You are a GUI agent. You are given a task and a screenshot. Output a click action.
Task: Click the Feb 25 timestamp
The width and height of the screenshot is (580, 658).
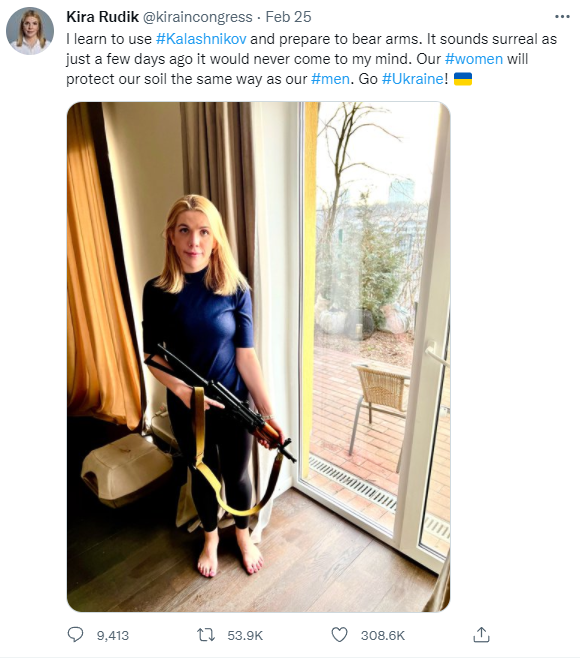[x=288, y=17]
